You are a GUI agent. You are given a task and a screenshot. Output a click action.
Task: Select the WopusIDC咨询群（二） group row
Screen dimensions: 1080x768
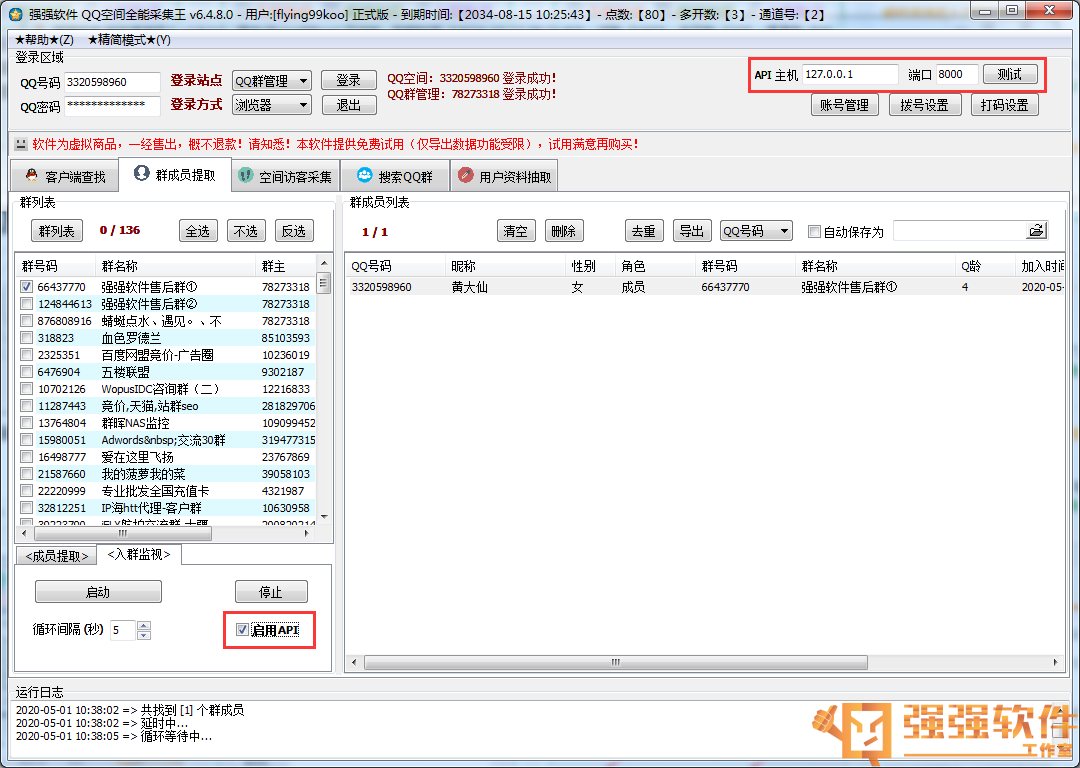pos(166,388)
